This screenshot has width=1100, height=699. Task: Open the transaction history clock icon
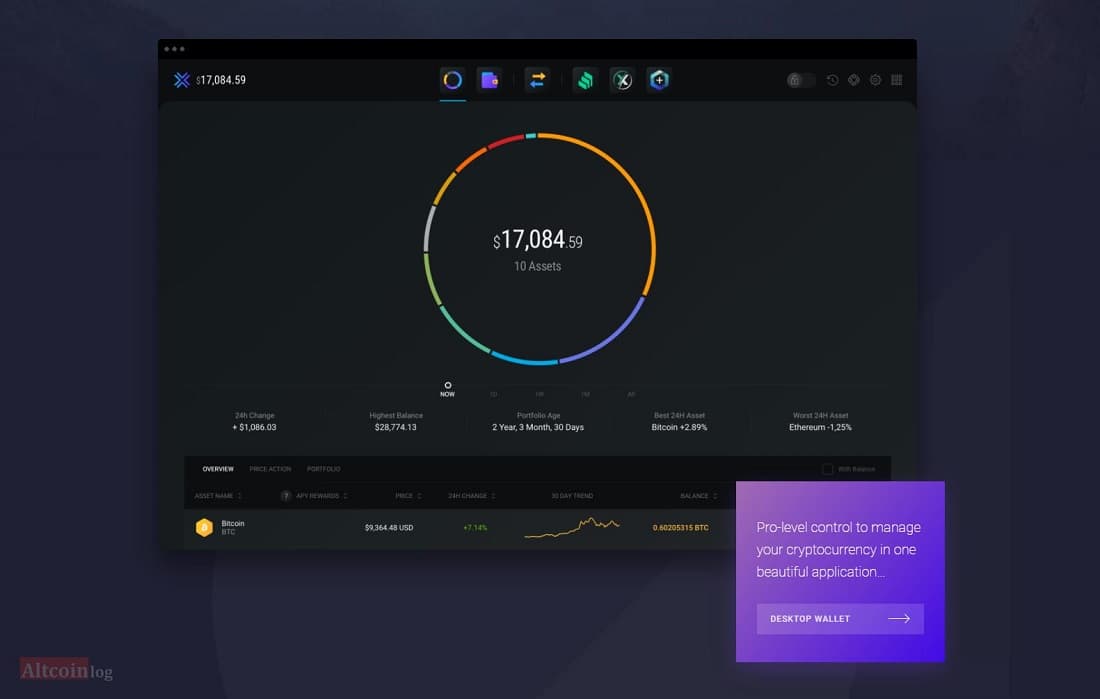click(x=832, y=80)
